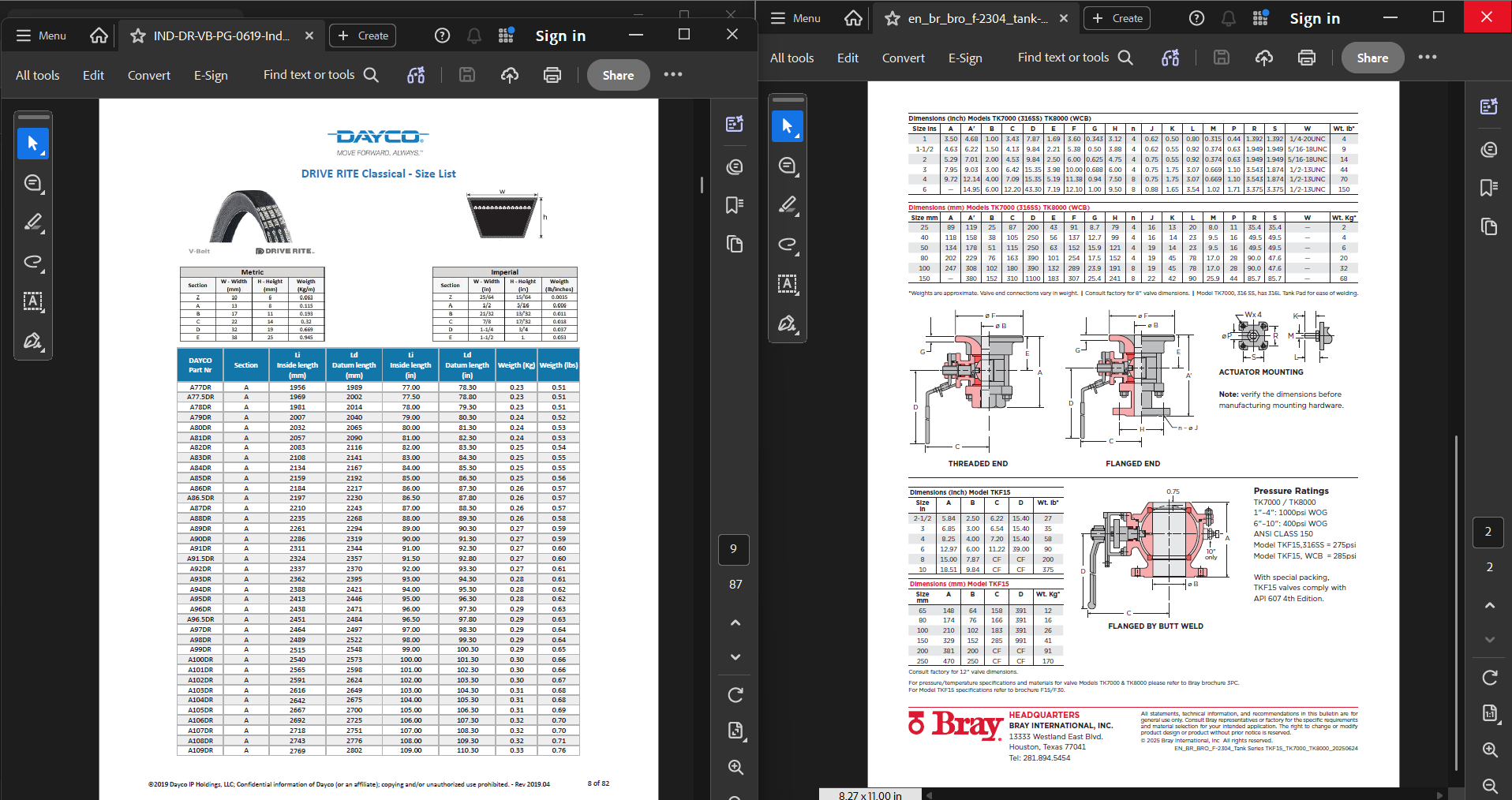
Task: Choose Add text box tool in right window
Action: (x=788, y=283)
